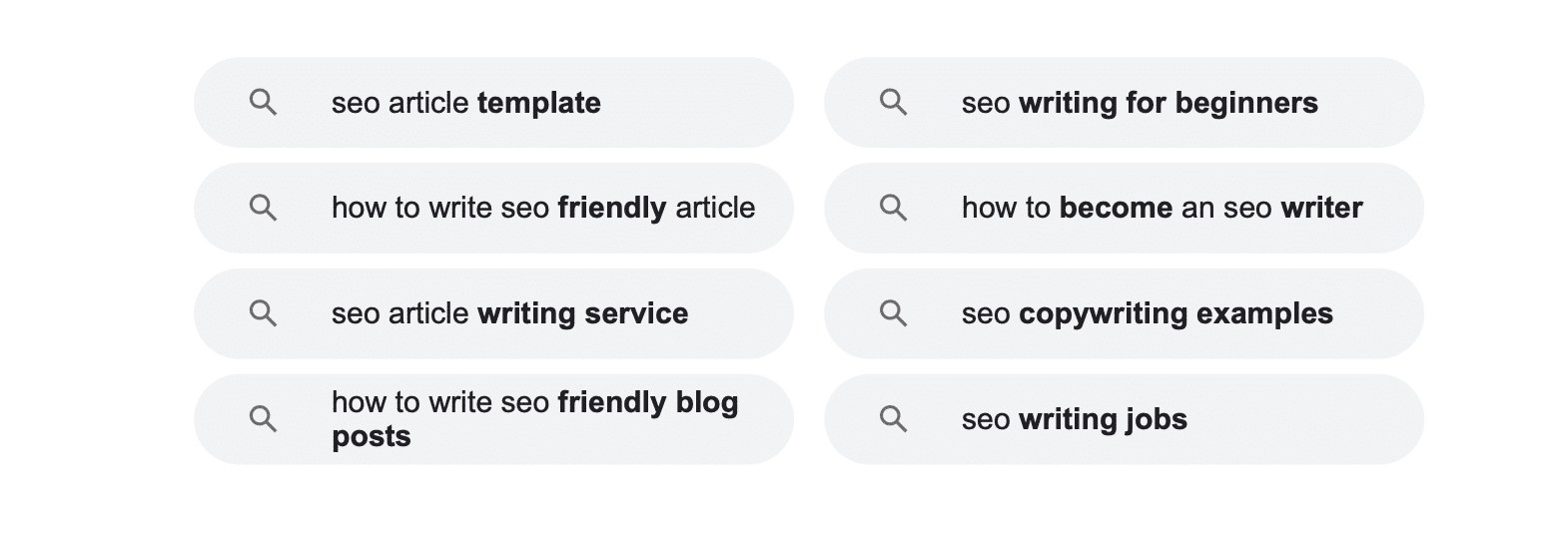Image resolution: width=1568 pixels, height=535 pixels.
Task: Open 'how to become an seo writer' suggestion
Action: pyautogui.click(x=1124, y=208)
